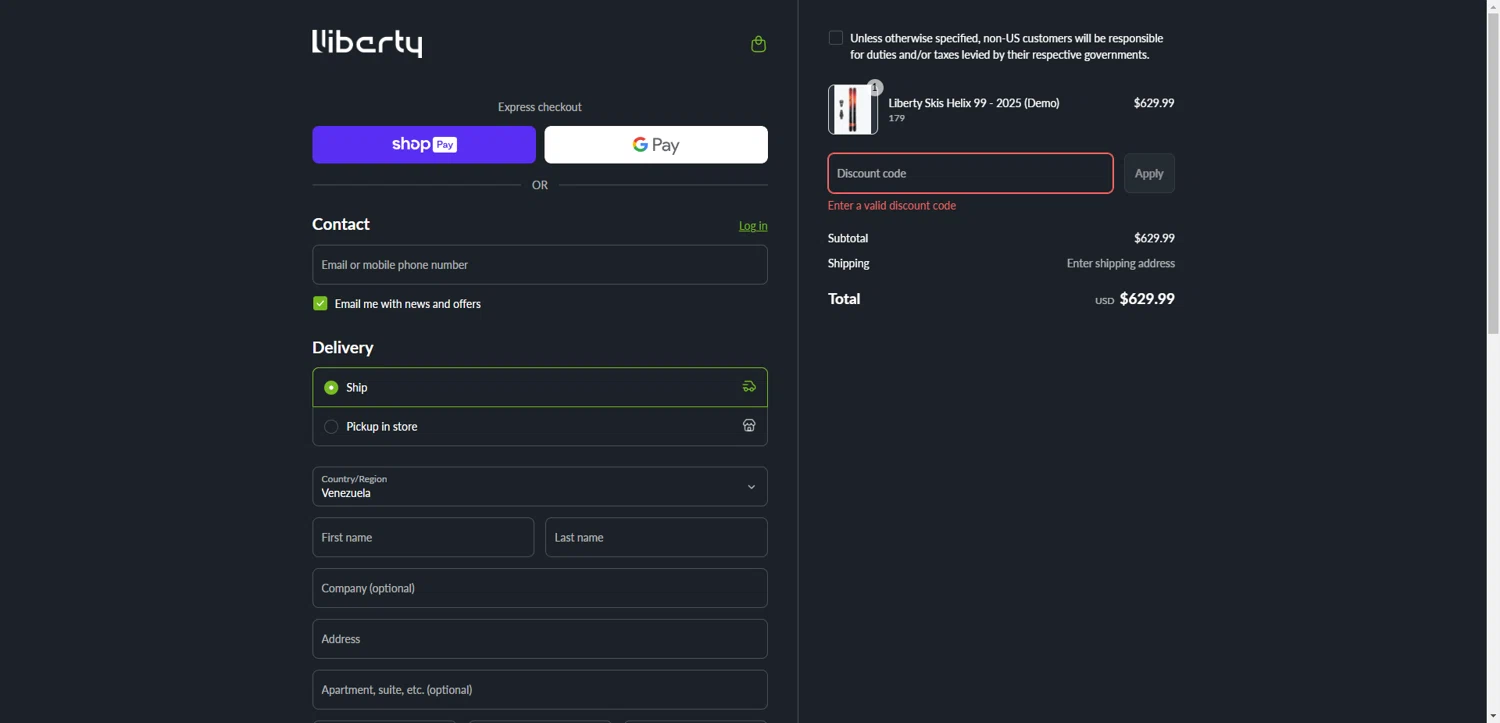The width and height of the screenshot is (1500, 723).
Task: Pay with Shop Pay express button
Action: tap(424, 145)
